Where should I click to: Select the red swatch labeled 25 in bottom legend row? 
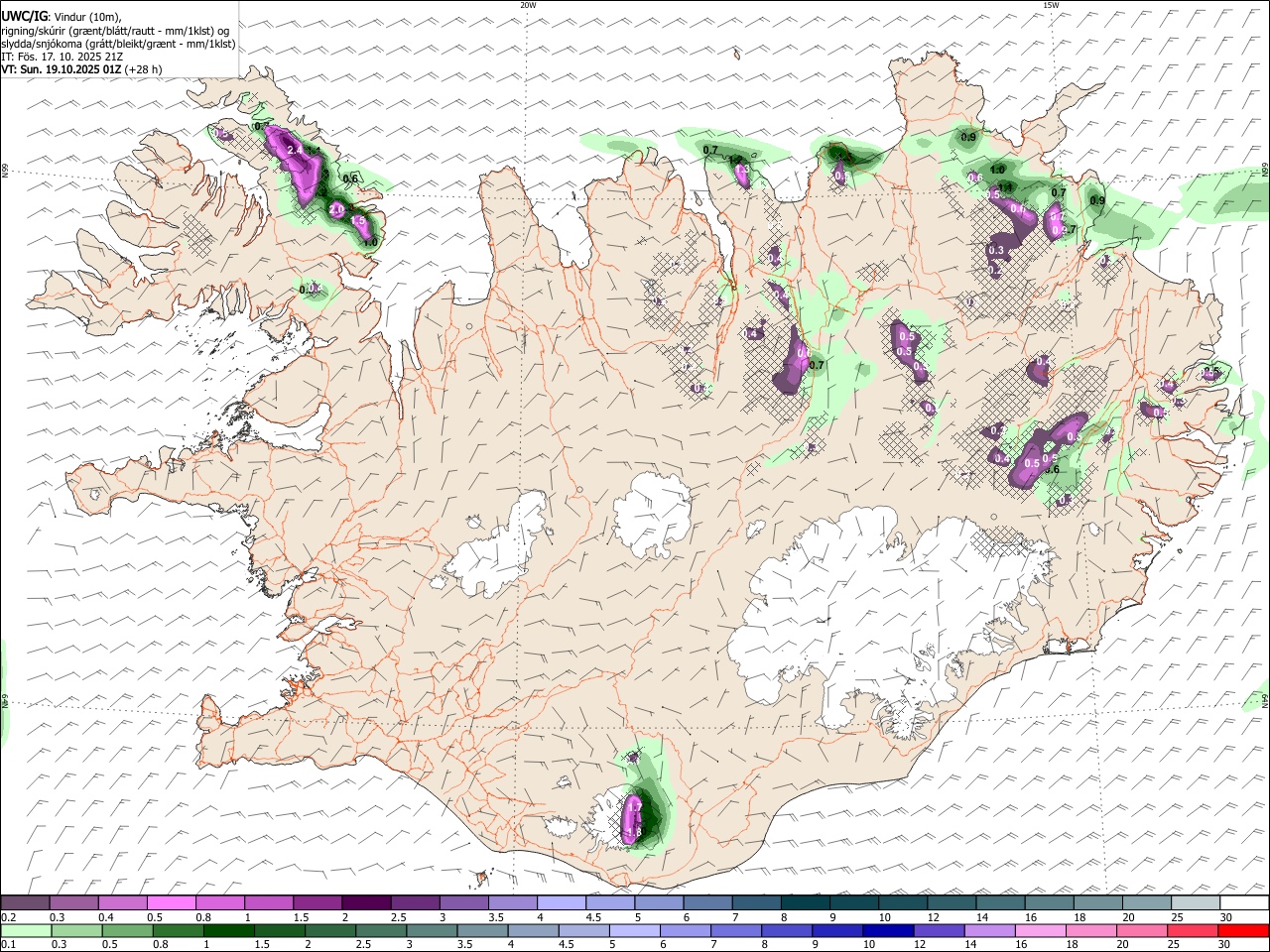tap(1193, 931)
